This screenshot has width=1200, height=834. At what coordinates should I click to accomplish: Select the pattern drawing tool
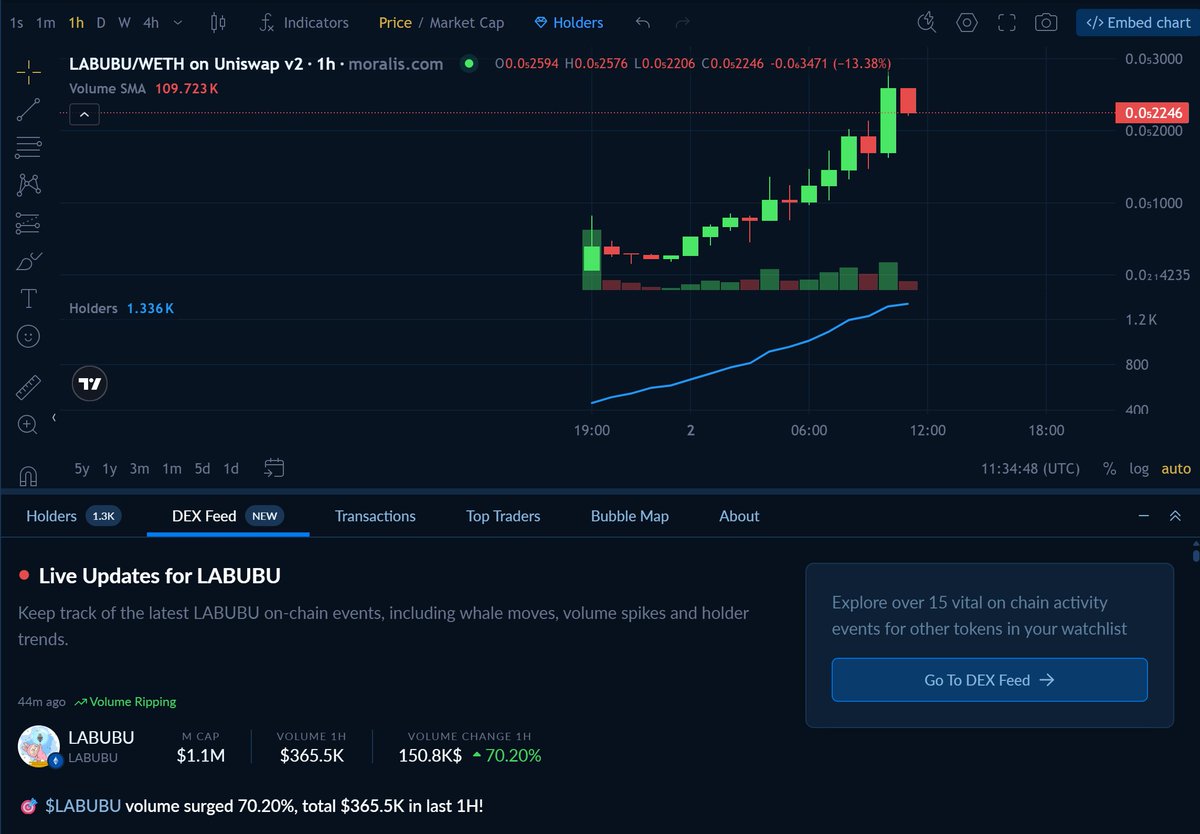(29, 185)
